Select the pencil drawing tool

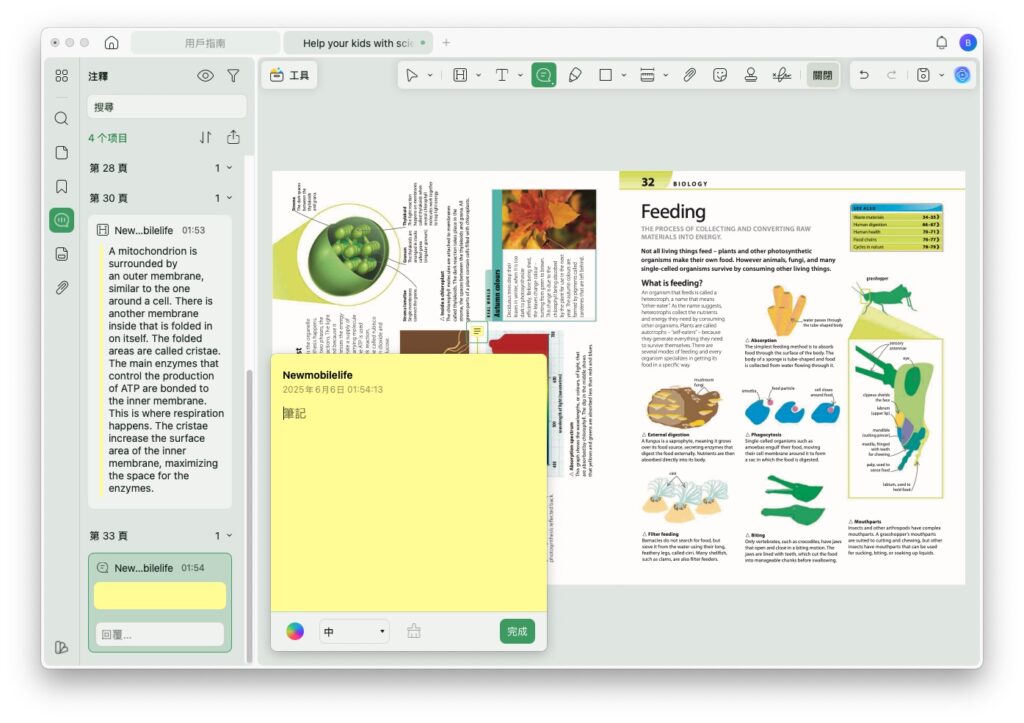[x=574, y=75]
